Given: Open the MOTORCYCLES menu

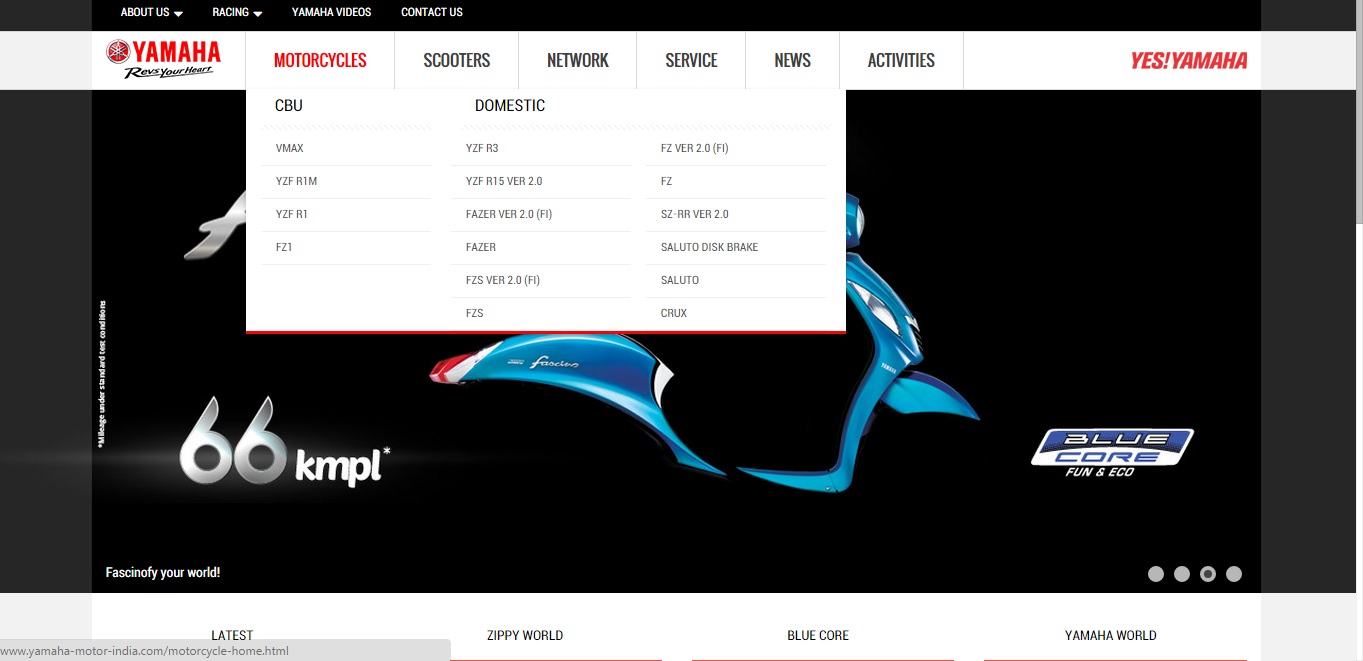Looking at the screenshot, I should [x=320, y=60].
